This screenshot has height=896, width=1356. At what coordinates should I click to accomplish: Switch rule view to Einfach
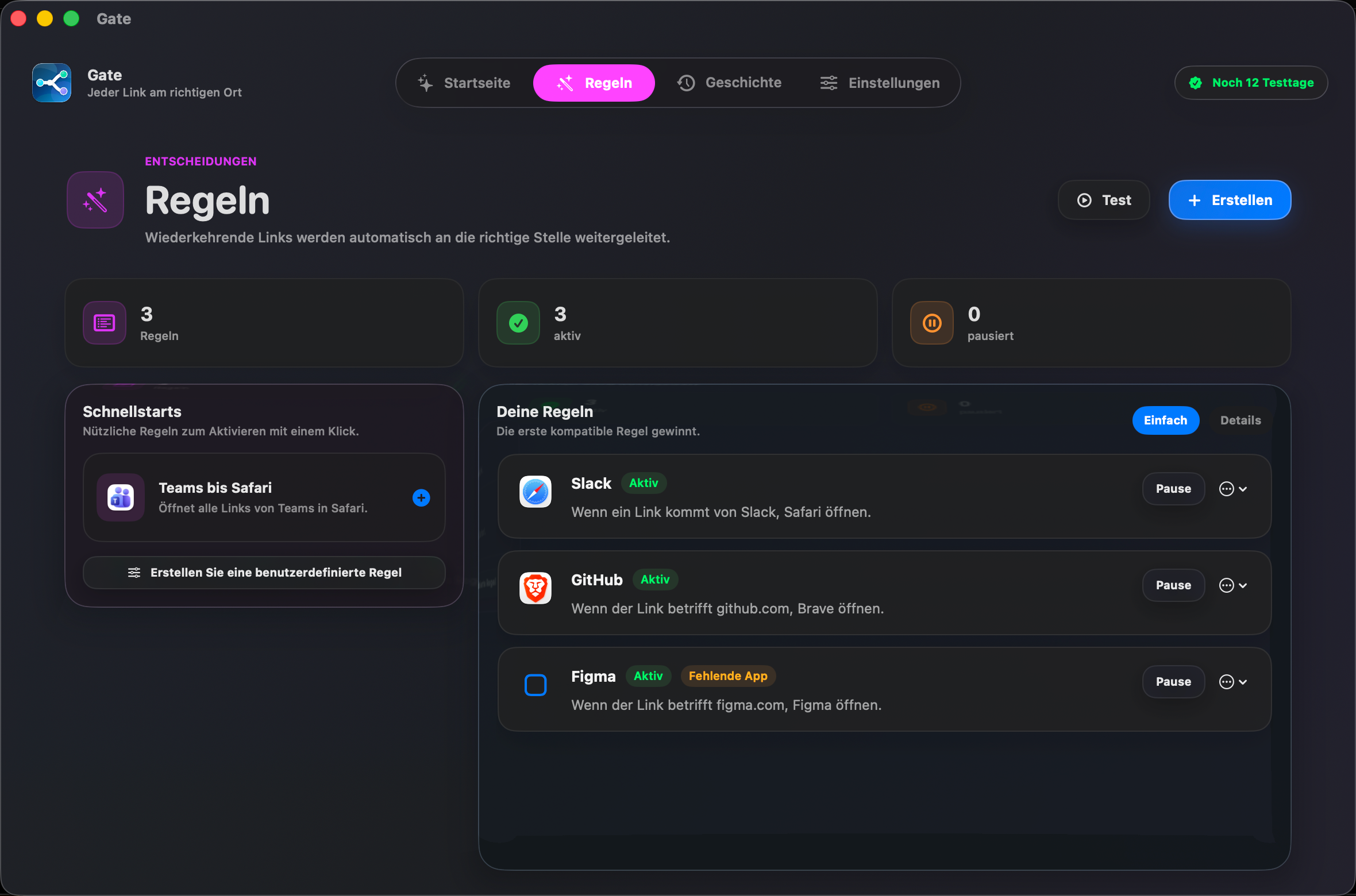tap(1165, 420)
